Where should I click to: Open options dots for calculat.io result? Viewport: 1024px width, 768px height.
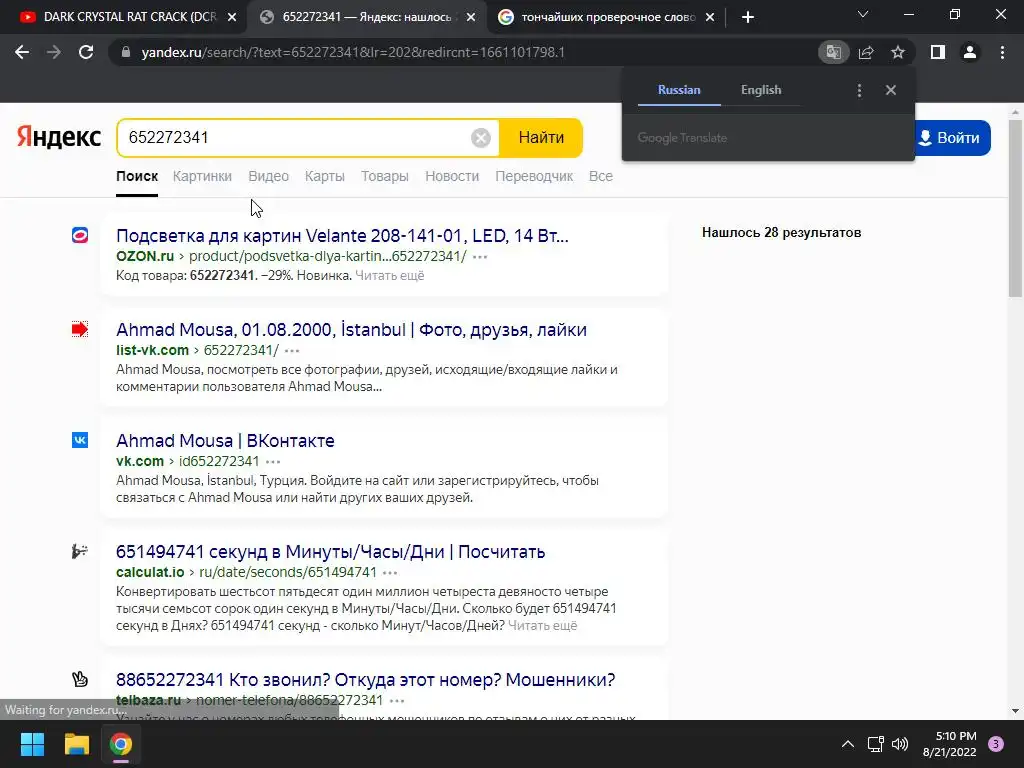click(x=390, y=573)
